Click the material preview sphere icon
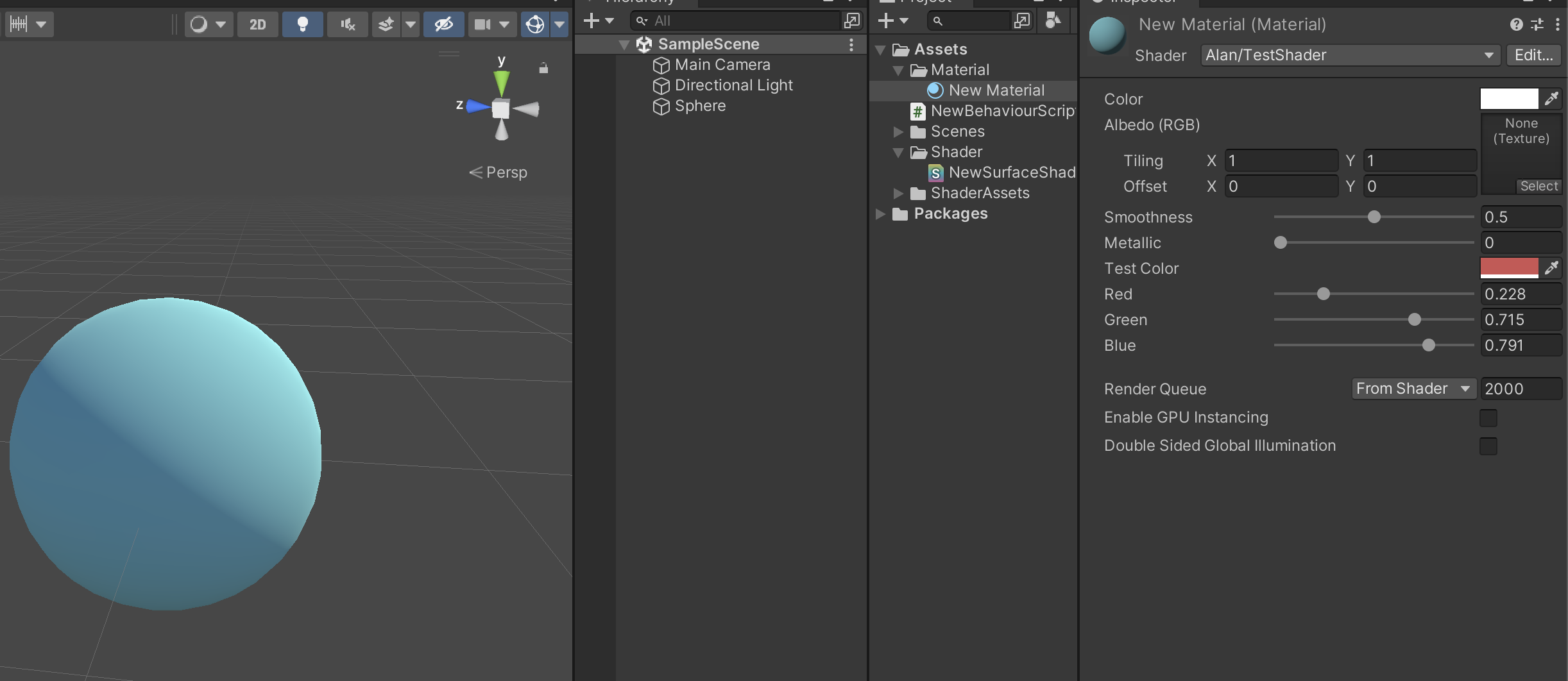Screen dimensions: 1568x681 tap(1107, 36)
